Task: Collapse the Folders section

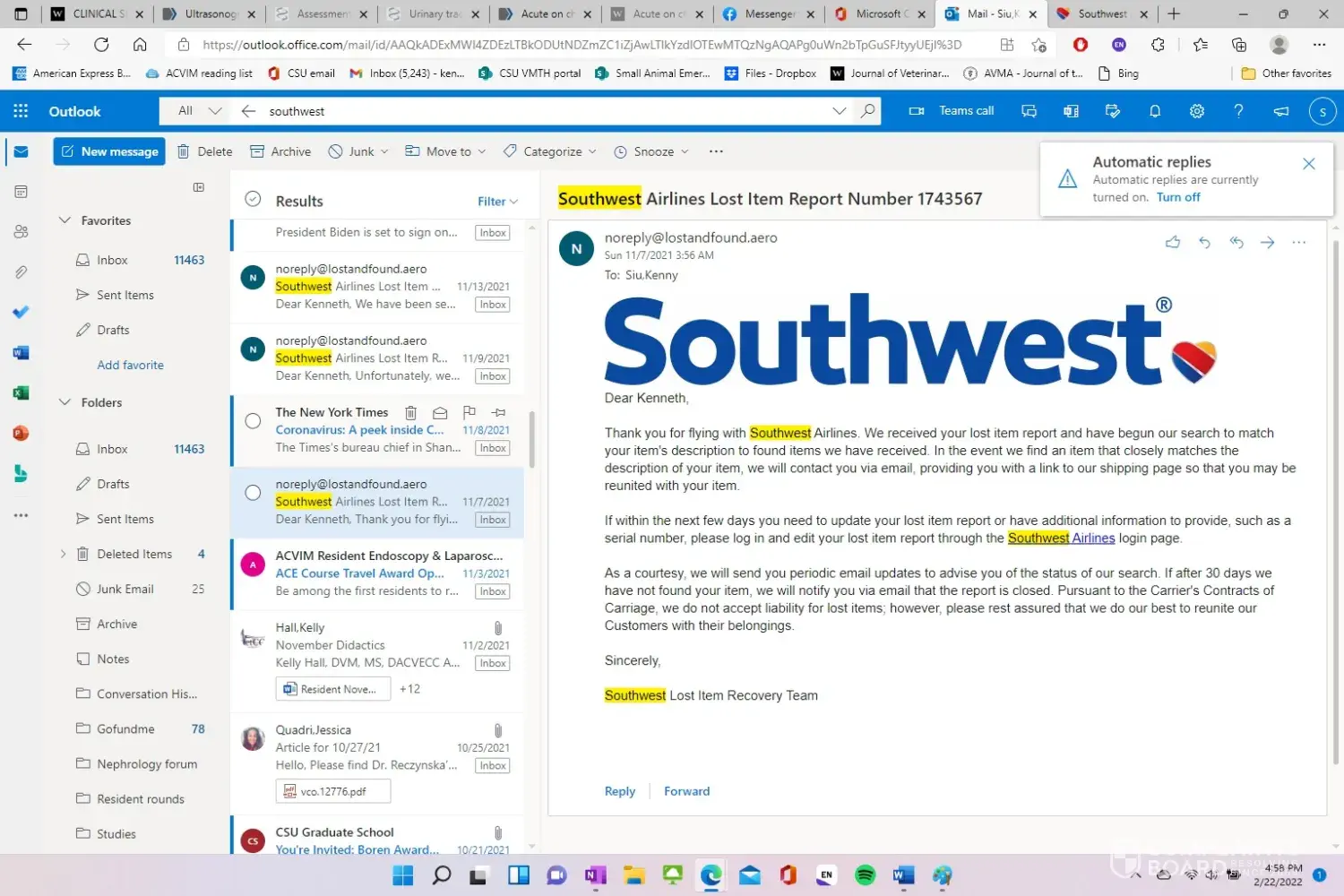Action: [65, 402]
